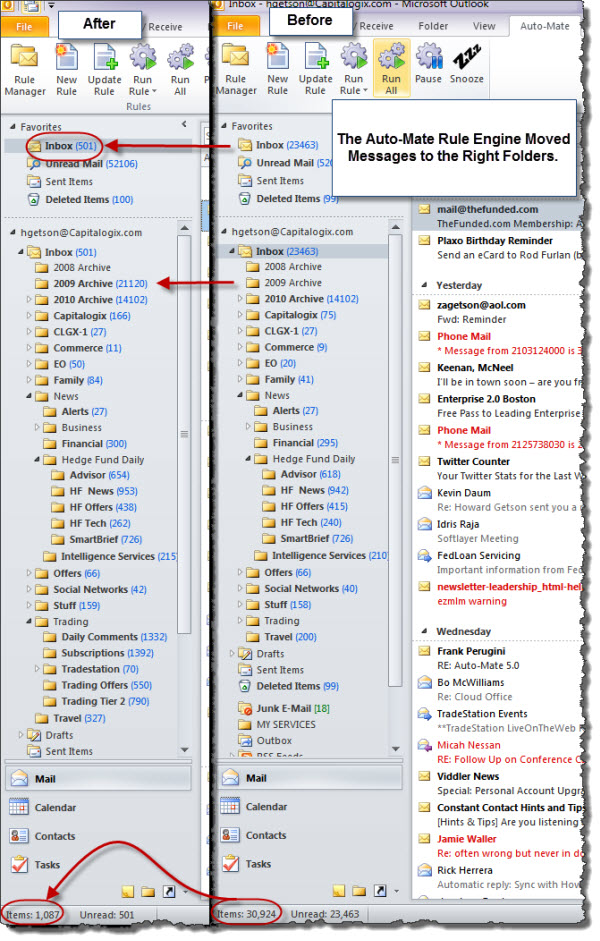The width and height of the screenshot is (600, 941).
Task: Pause the Auto-Mate rule engine
Action: pyautogui.click(x=428, y=63)
